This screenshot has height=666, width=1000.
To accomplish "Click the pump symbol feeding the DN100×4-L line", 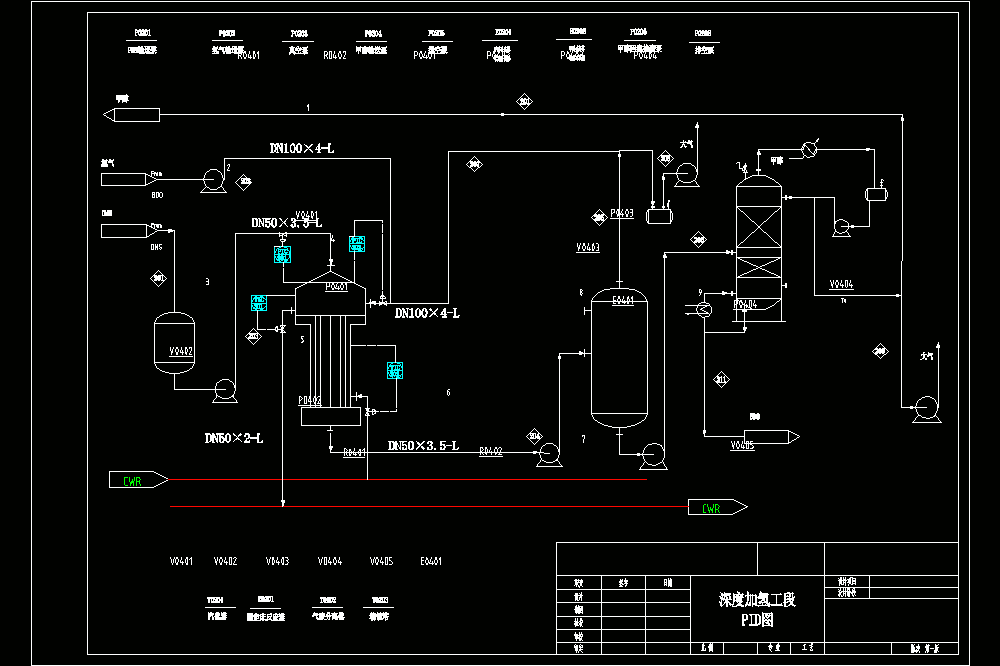I will [213, 181].
